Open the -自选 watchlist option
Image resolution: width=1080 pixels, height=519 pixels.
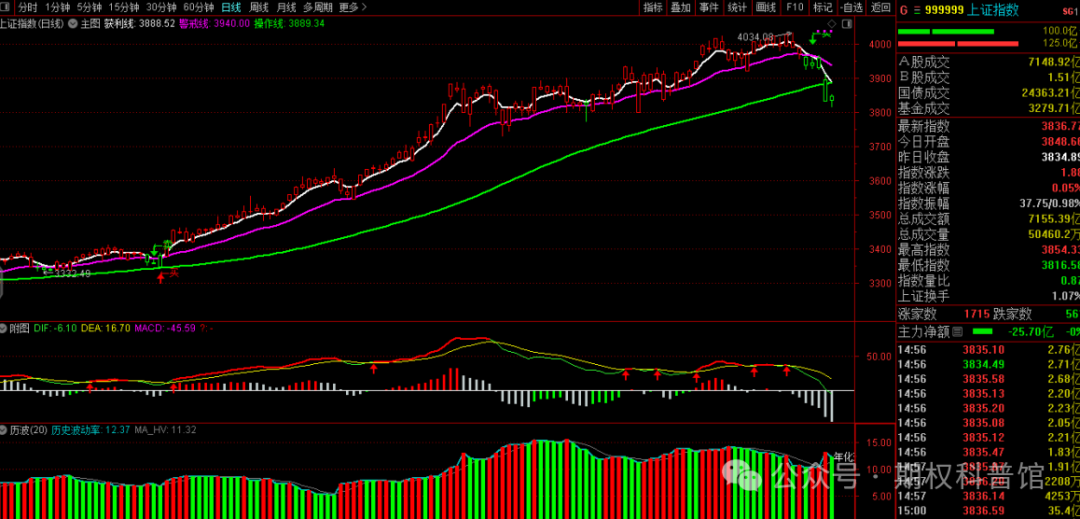click(x=851, y=7)
